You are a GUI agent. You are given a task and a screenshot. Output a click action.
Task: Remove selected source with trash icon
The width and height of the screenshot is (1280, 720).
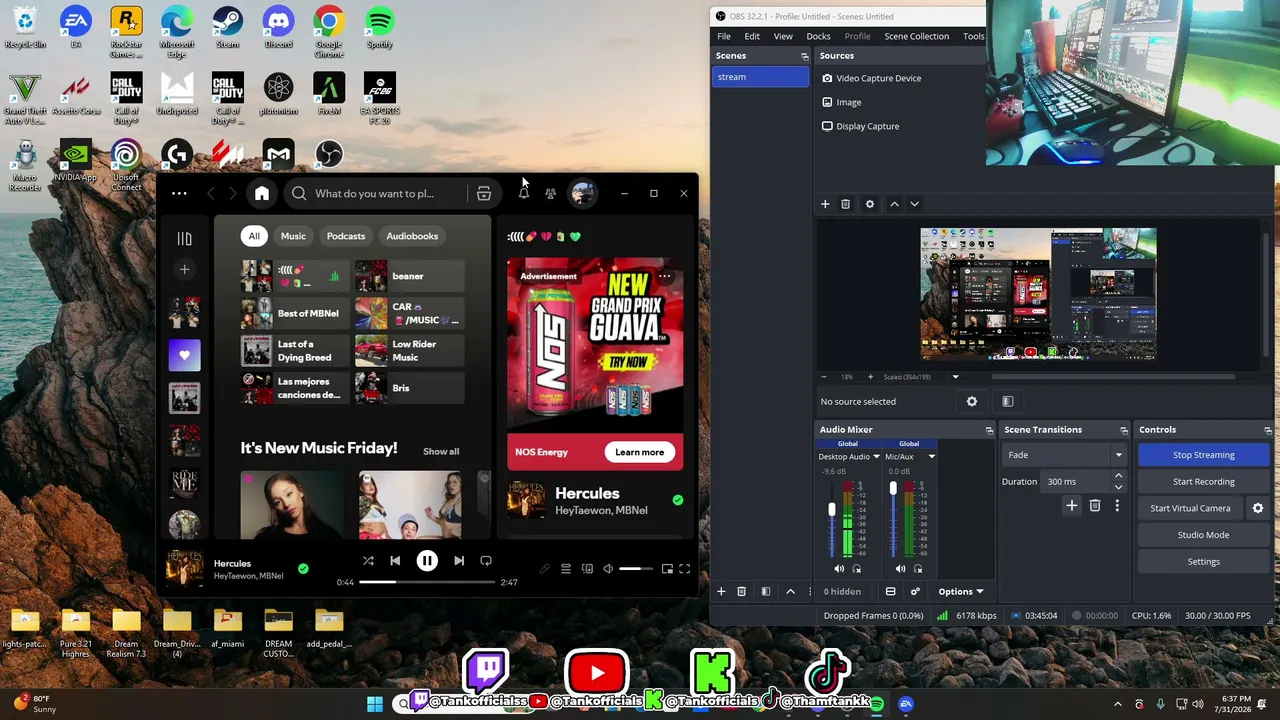point(845,204)
